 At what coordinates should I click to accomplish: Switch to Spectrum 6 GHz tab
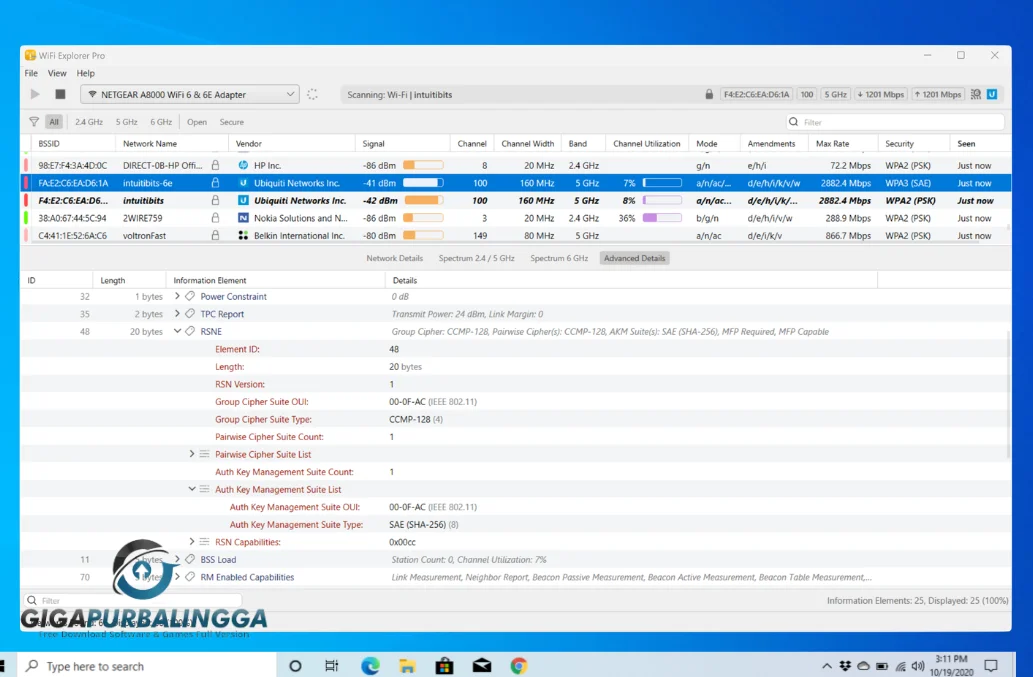click(x=559, y=258)
